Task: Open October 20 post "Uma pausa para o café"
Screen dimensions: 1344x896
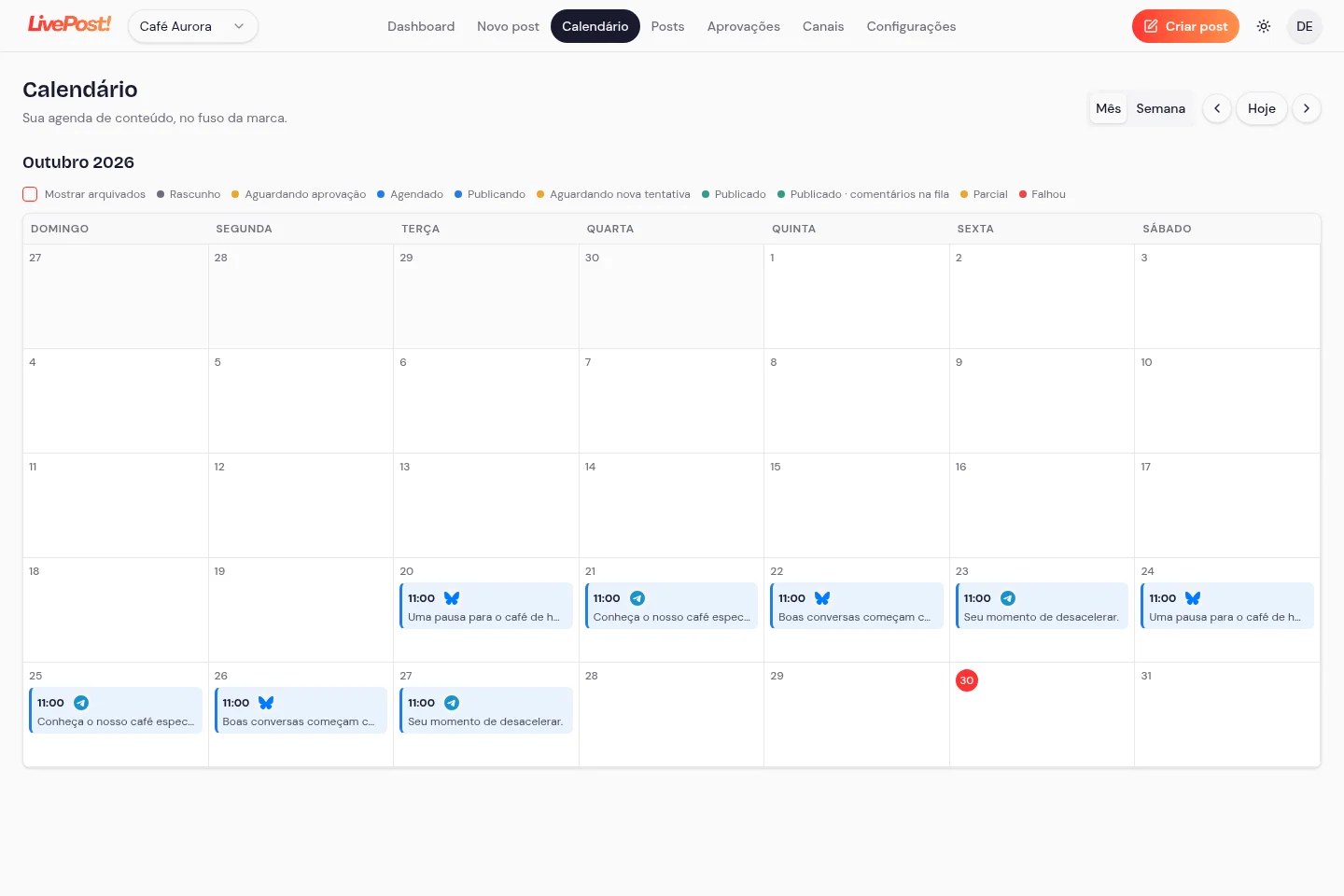Action: (x=486, y=606)
